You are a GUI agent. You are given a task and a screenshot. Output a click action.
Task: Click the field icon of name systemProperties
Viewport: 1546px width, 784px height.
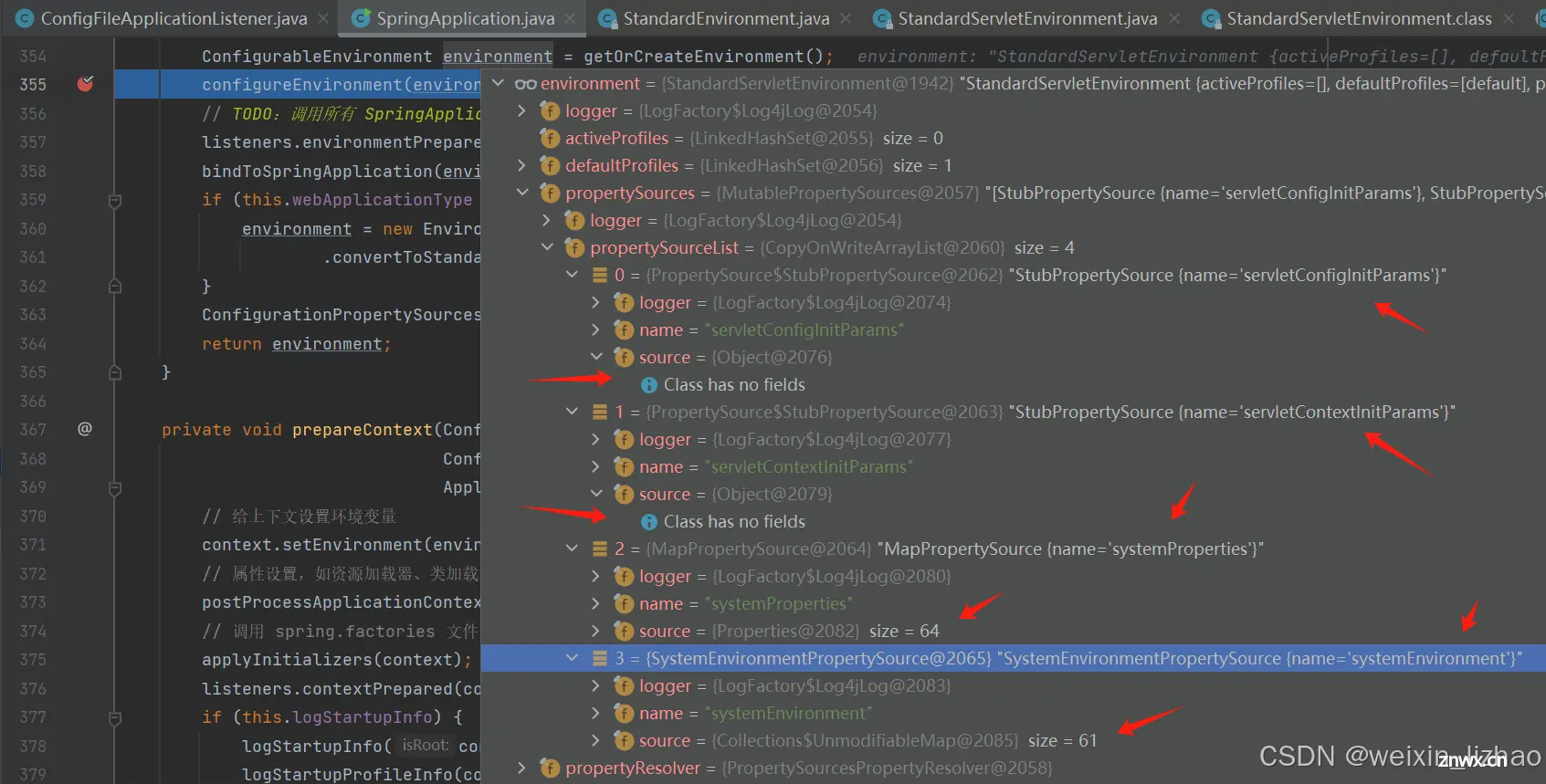coord(624,603)
